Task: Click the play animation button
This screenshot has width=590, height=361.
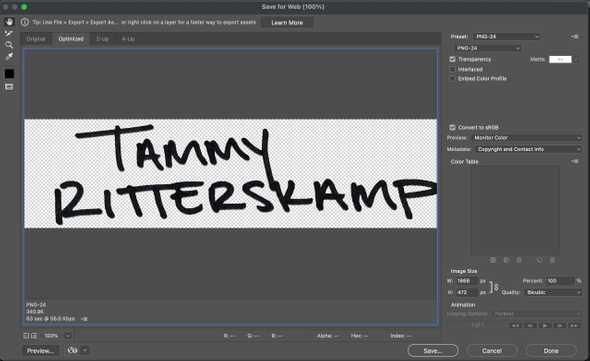Action: [545, 325]
